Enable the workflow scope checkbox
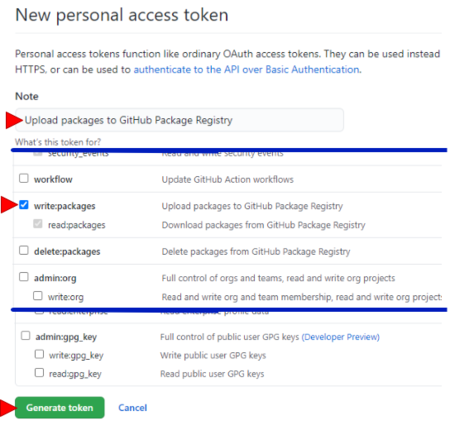The width and height of the screenshot is (450, 435). point(24,178)
